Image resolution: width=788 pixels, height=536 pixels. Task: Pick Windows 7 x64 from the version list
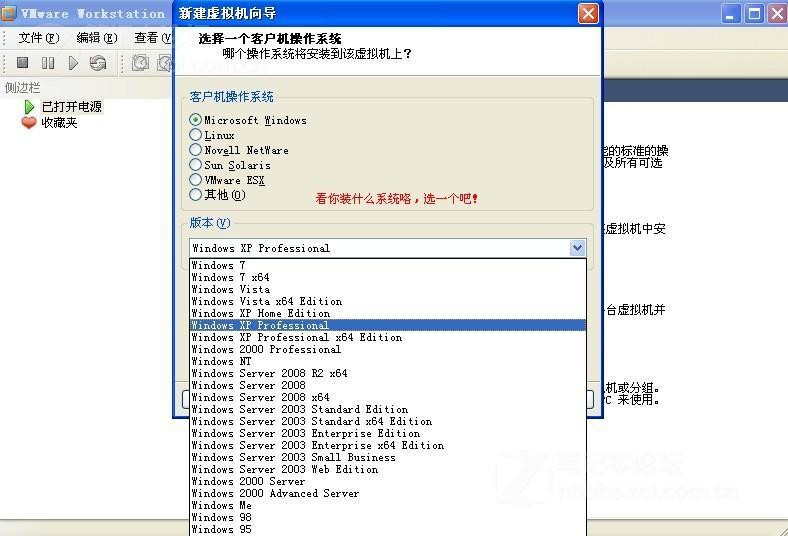[x=231, y=277]
